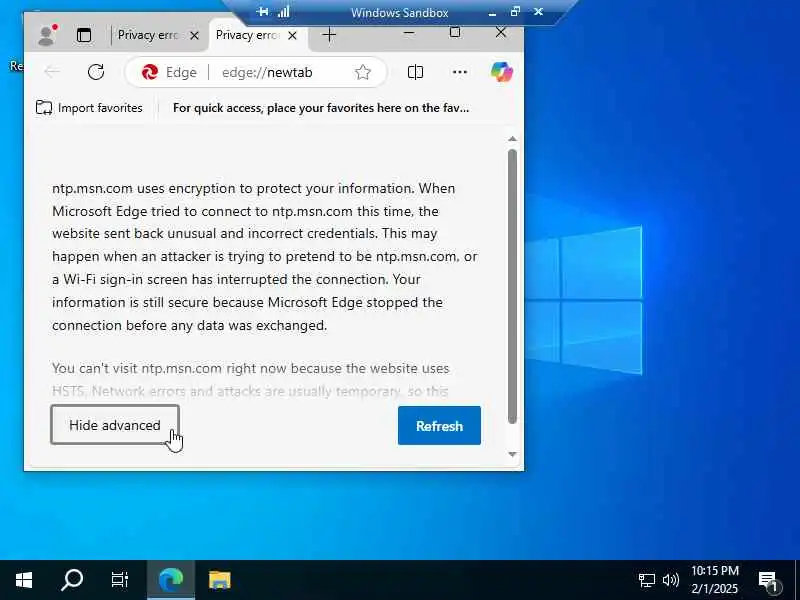Open a new tab with plus button
Screen dimensions: 800x600
coord(330,35)
